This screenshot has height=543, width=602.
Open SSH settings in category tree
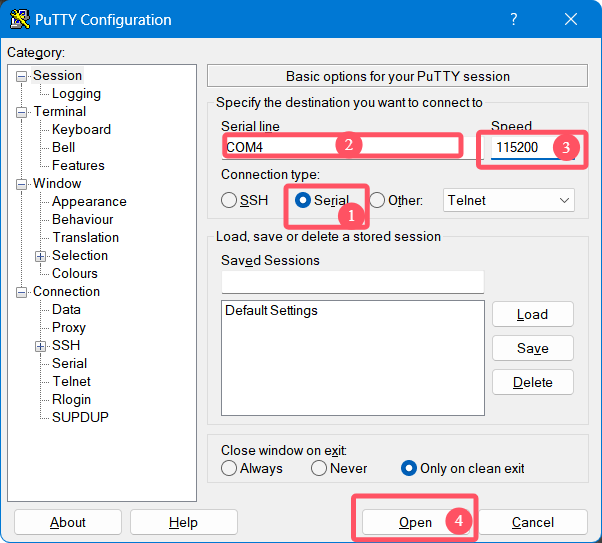coord(66,345)
